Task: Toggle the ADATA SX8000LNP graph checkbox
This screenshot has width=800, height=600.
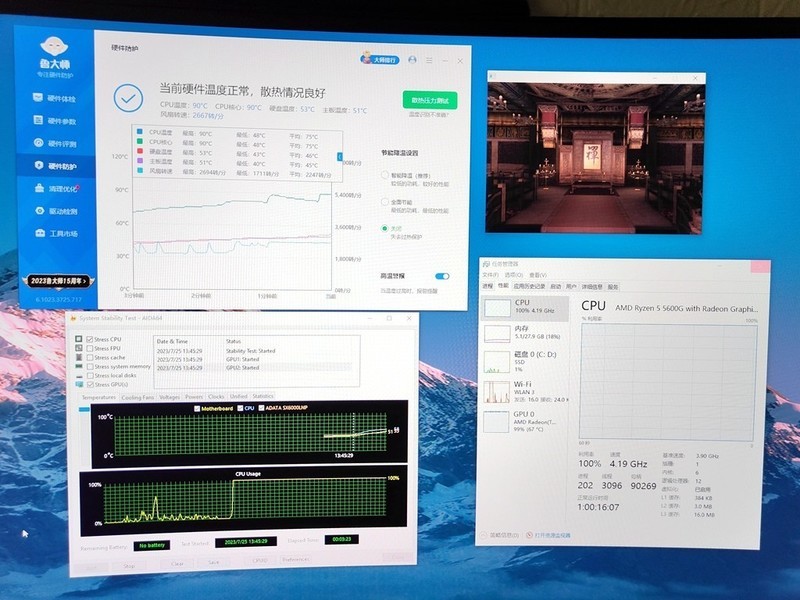Action: coord(261,408)
